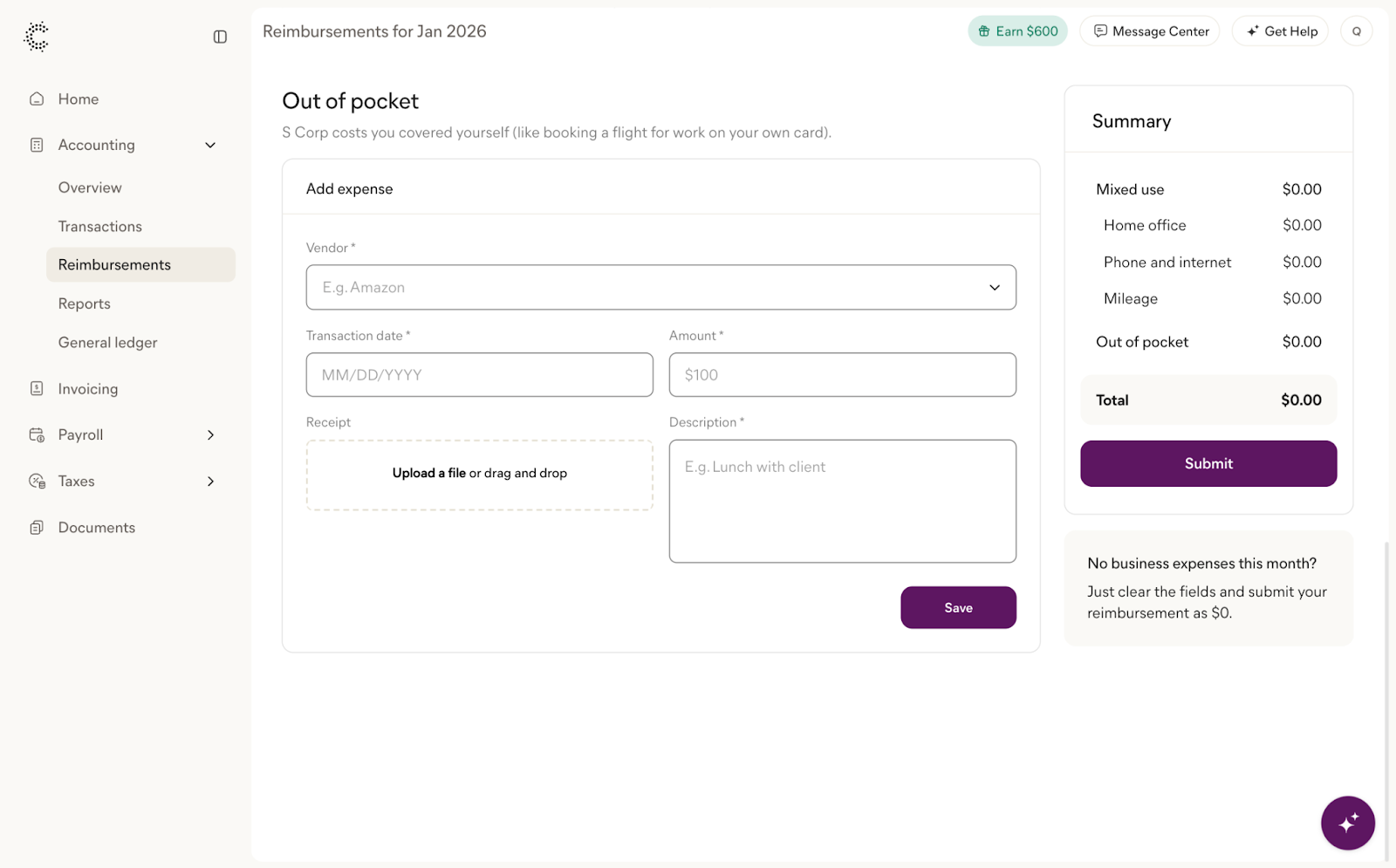Click the Documents sidebar icon

click(x=37, y=528)
